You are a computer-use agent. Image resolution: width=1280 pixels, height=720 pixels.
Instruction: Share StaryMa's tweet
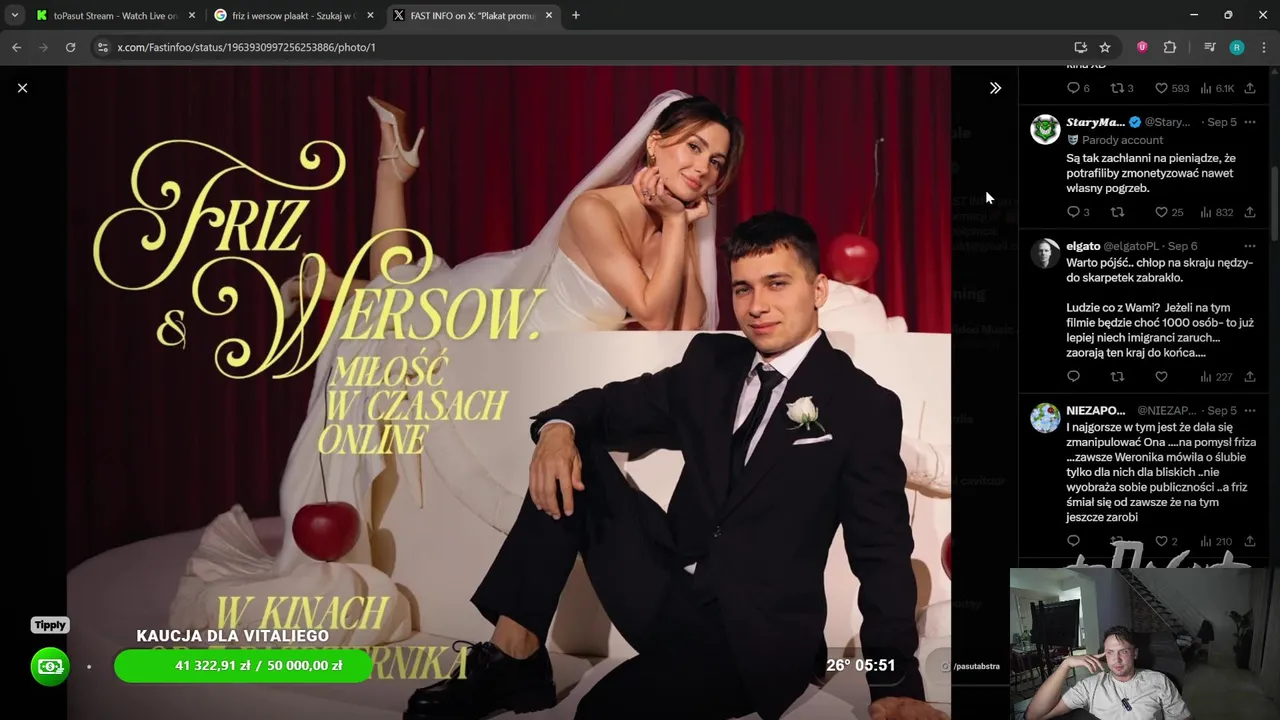pos(1250,212)
